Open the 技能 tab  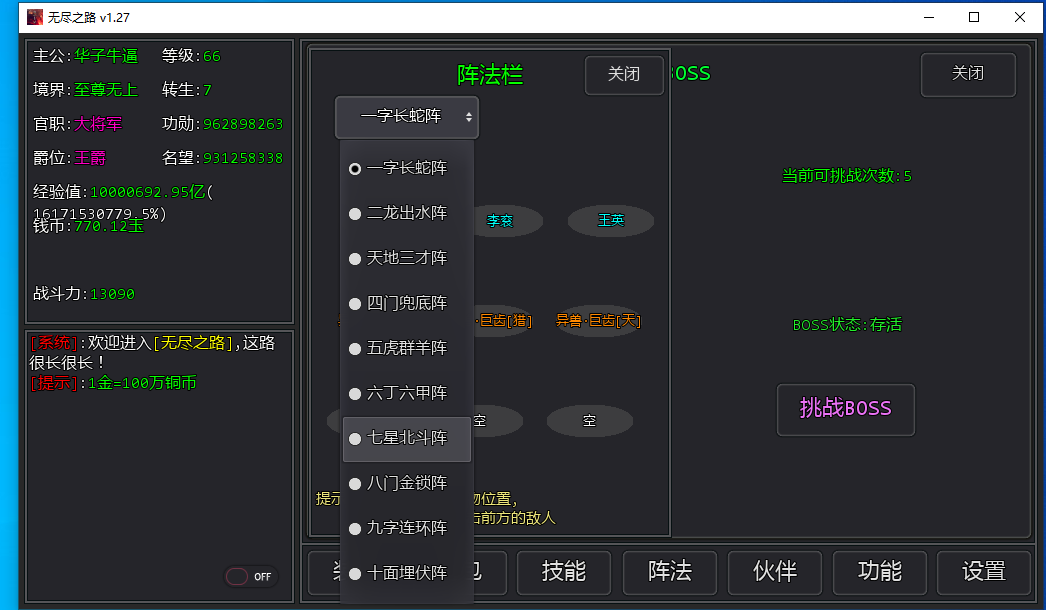(563, 572)
